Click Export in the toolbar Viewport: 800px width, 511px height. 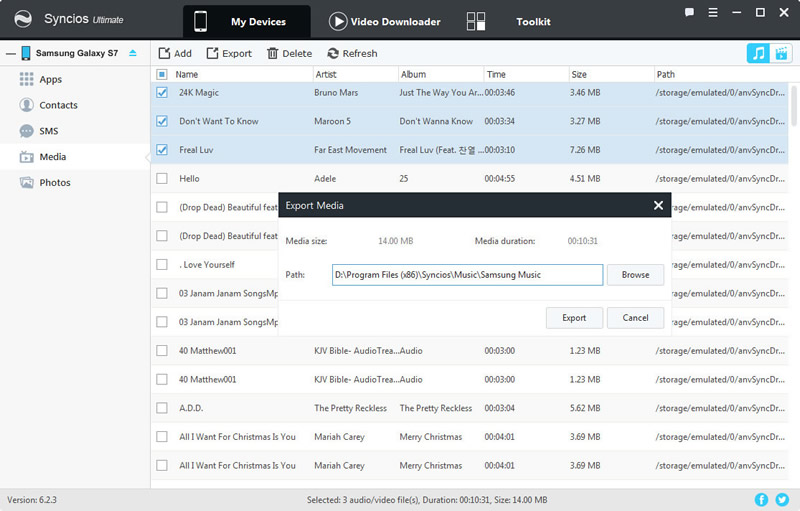[x=229, y=53]
